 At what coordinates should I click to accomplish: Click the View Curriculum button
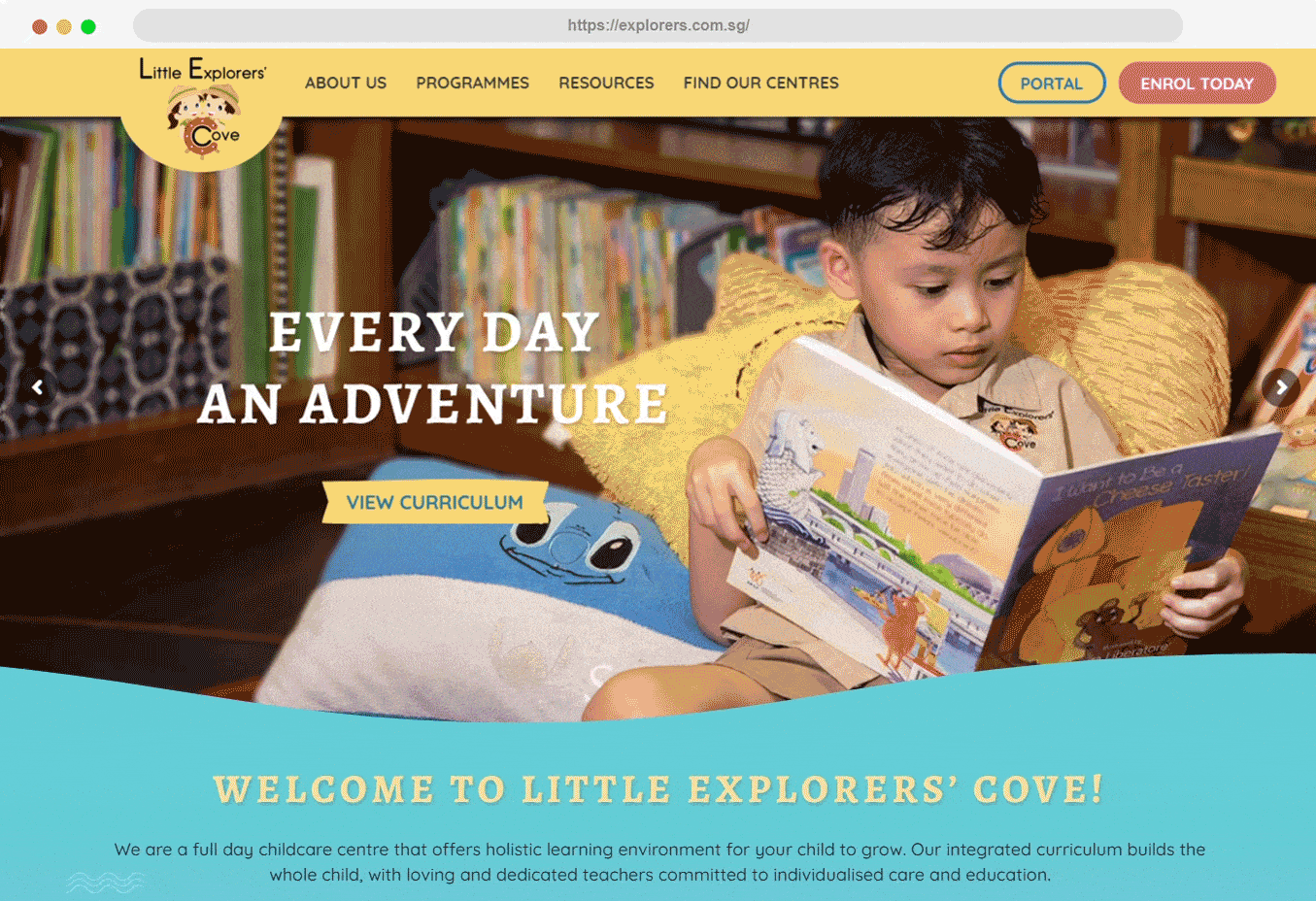(x=435, y=502)
